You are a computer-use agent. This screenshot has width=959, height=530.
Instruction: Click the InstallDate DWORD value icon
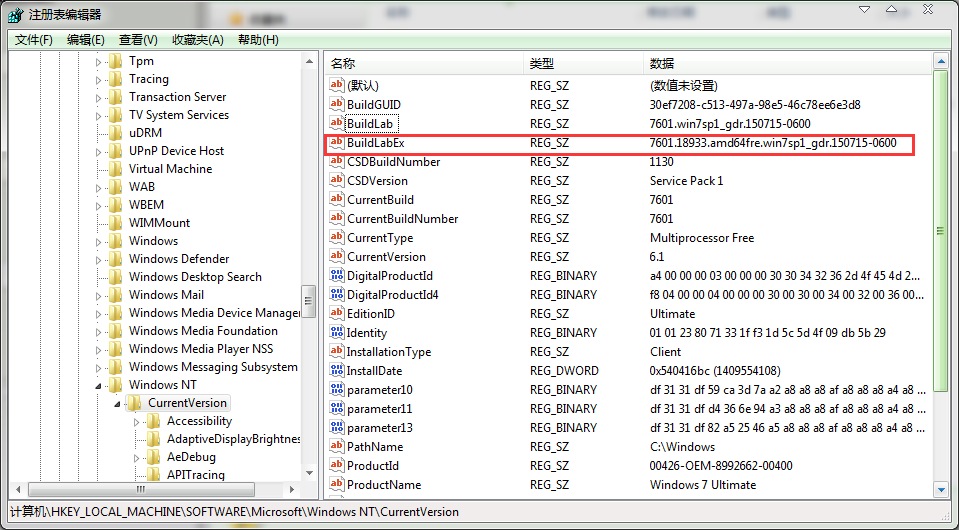(337, 371)
